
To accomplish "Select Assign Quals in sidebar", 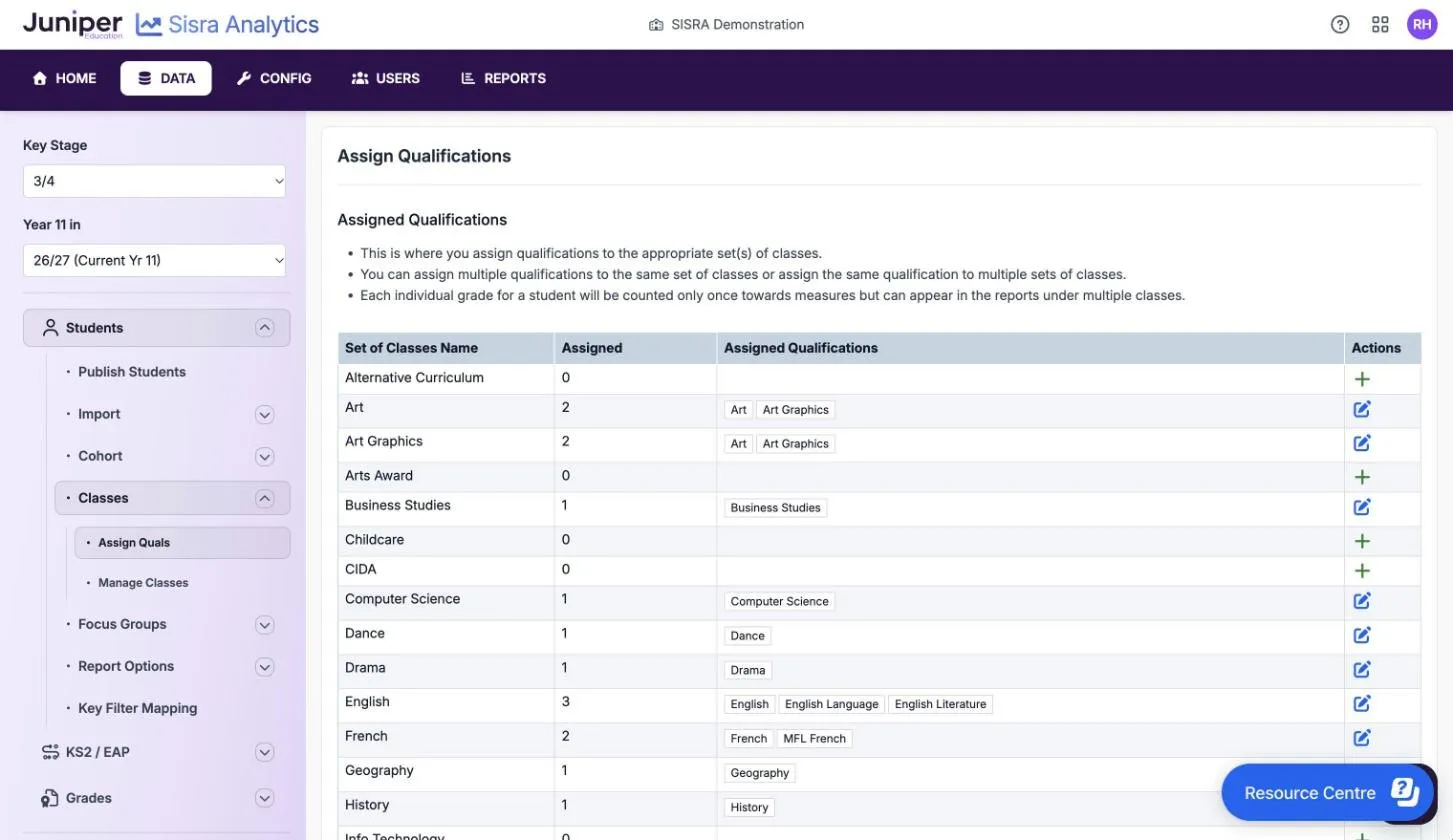I will 183,542.
